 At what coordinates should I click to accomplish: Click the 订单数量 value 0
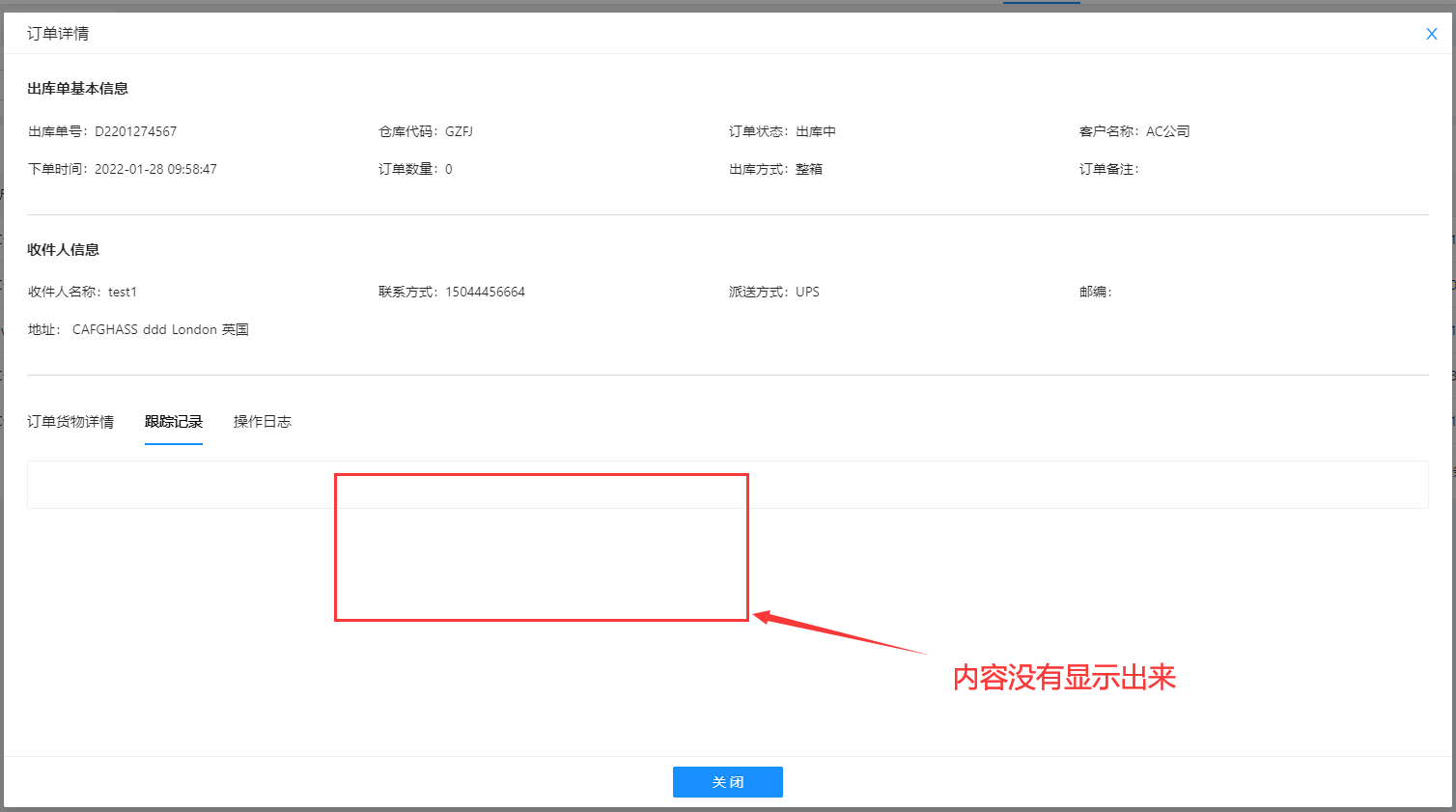pos(449,169)
